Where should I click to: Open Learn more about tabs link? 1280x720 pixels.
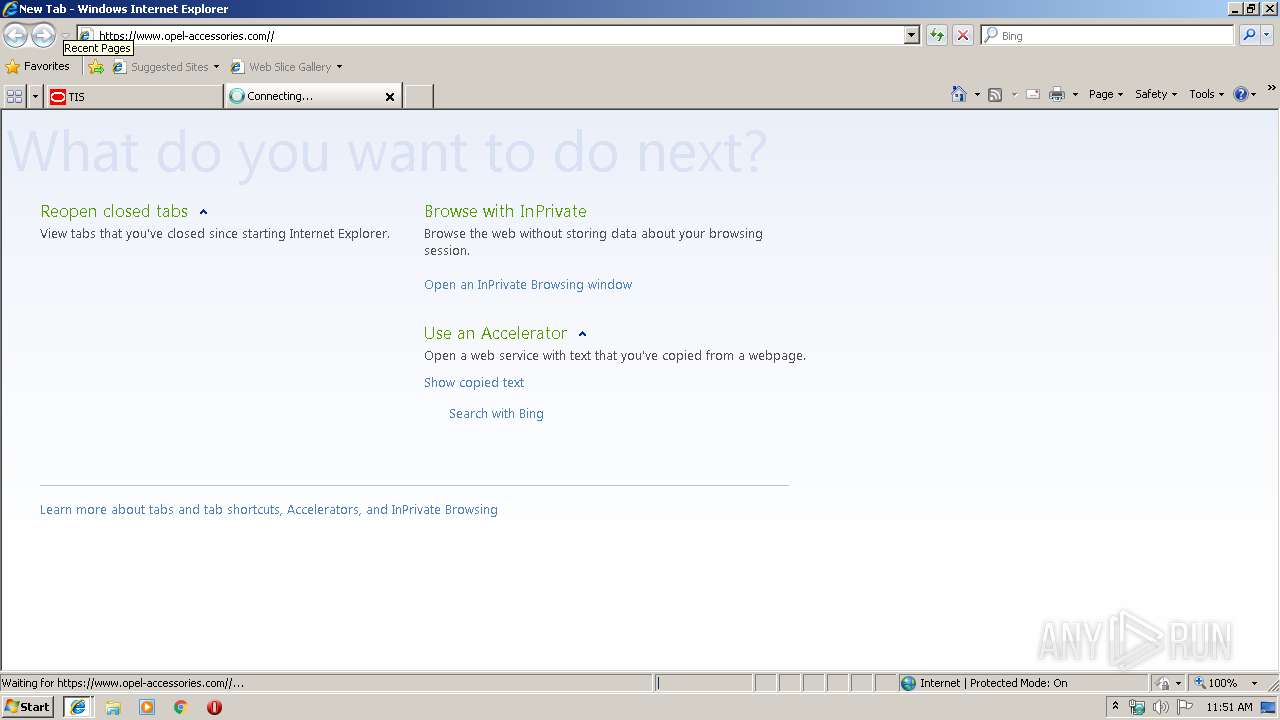[269, 510]
